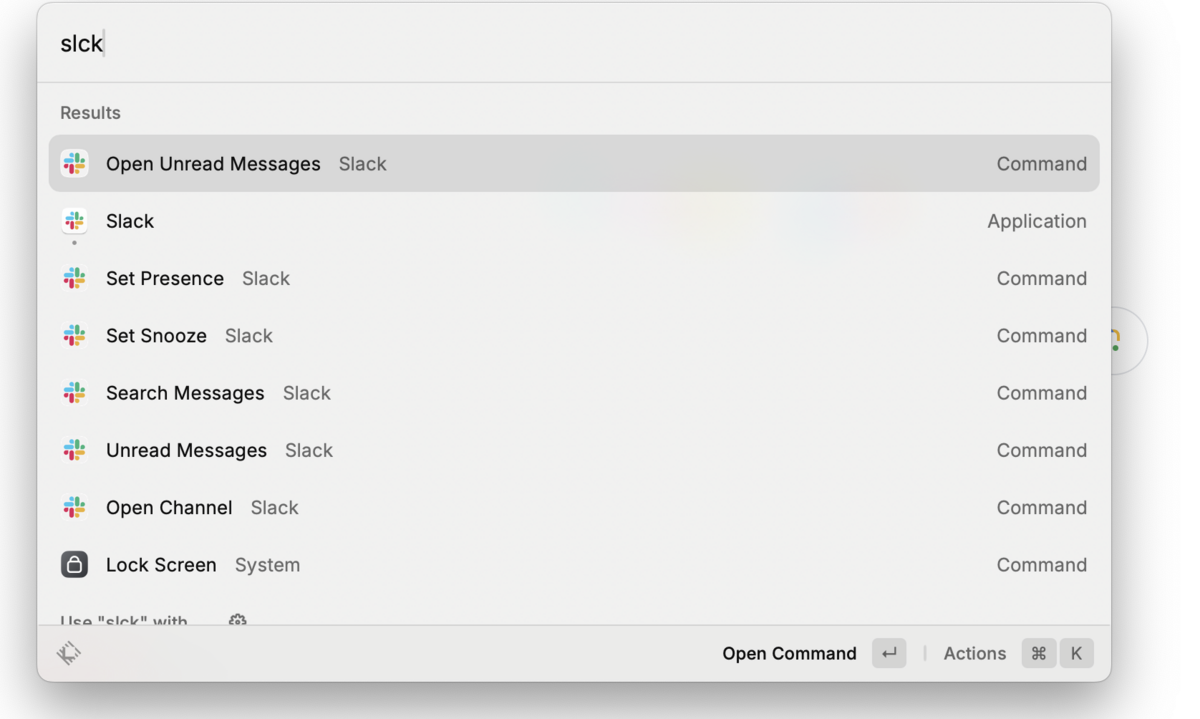Click the Command label in Open Channel row
The height and width of the screenshot is (719, 1200).
click(x=1042, y=508)
